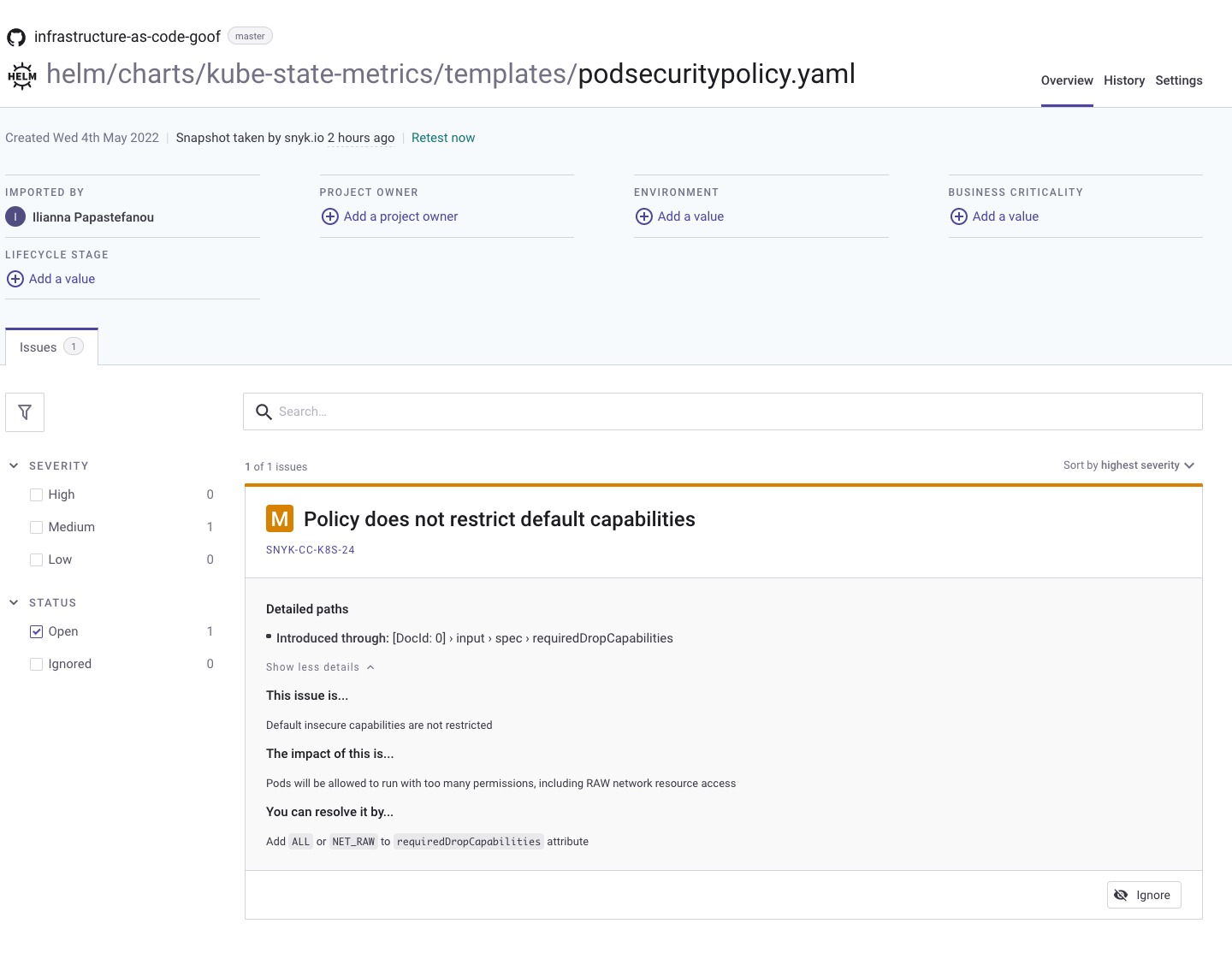Add a value for Business Criticality
Screen dimensions: 1232x959
point(1005,216)
